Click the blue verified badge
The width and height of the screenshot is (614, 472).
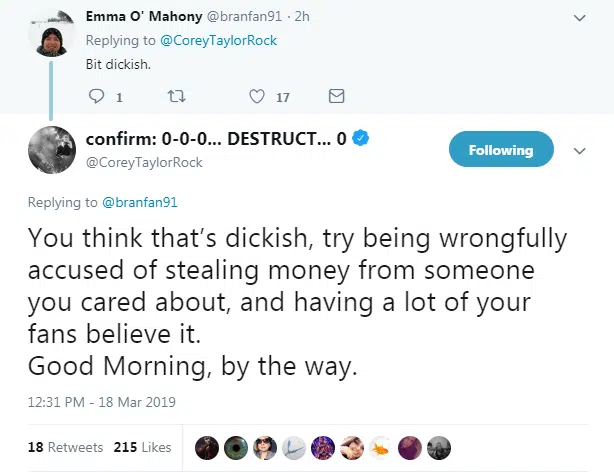[363, 139]
